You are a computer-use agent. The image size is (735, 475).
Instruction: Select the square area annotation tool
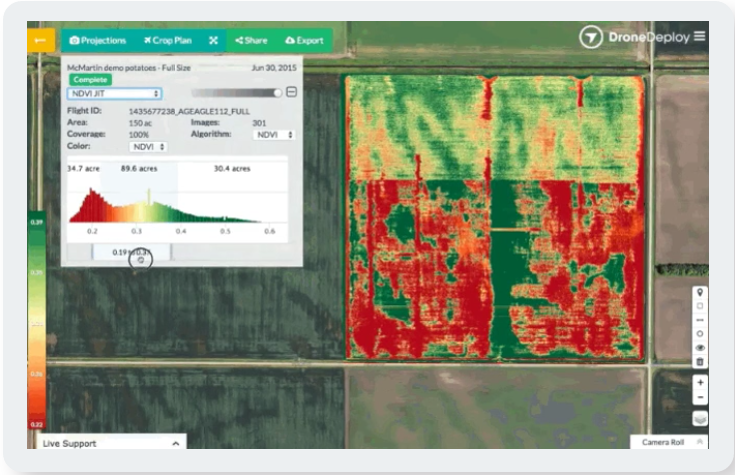(x=699, y=306)
